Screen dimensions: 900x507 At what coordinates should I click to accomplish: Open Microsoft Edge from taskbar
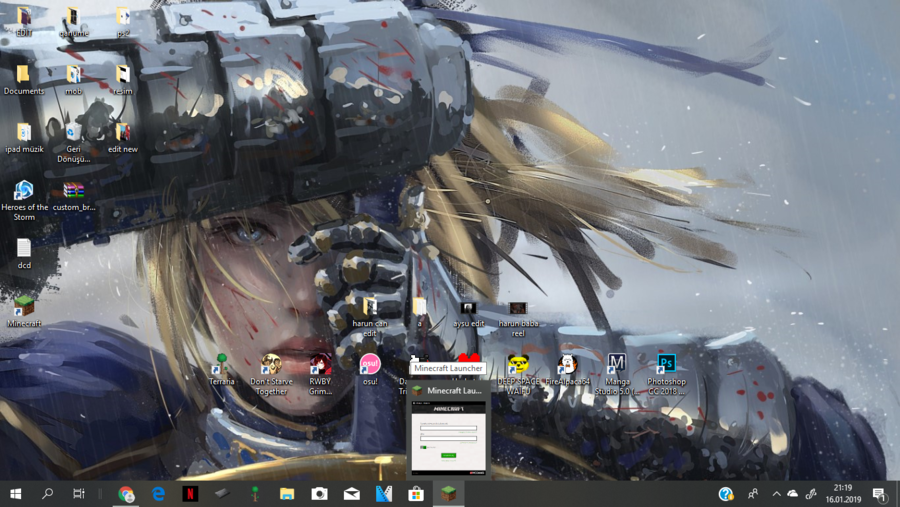(158, 494)
